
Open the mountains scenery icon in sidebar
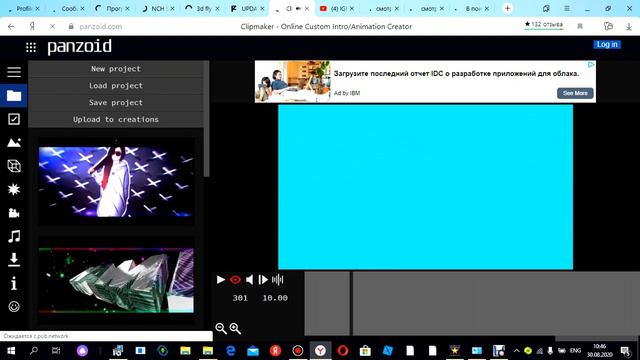click(14, 142)
